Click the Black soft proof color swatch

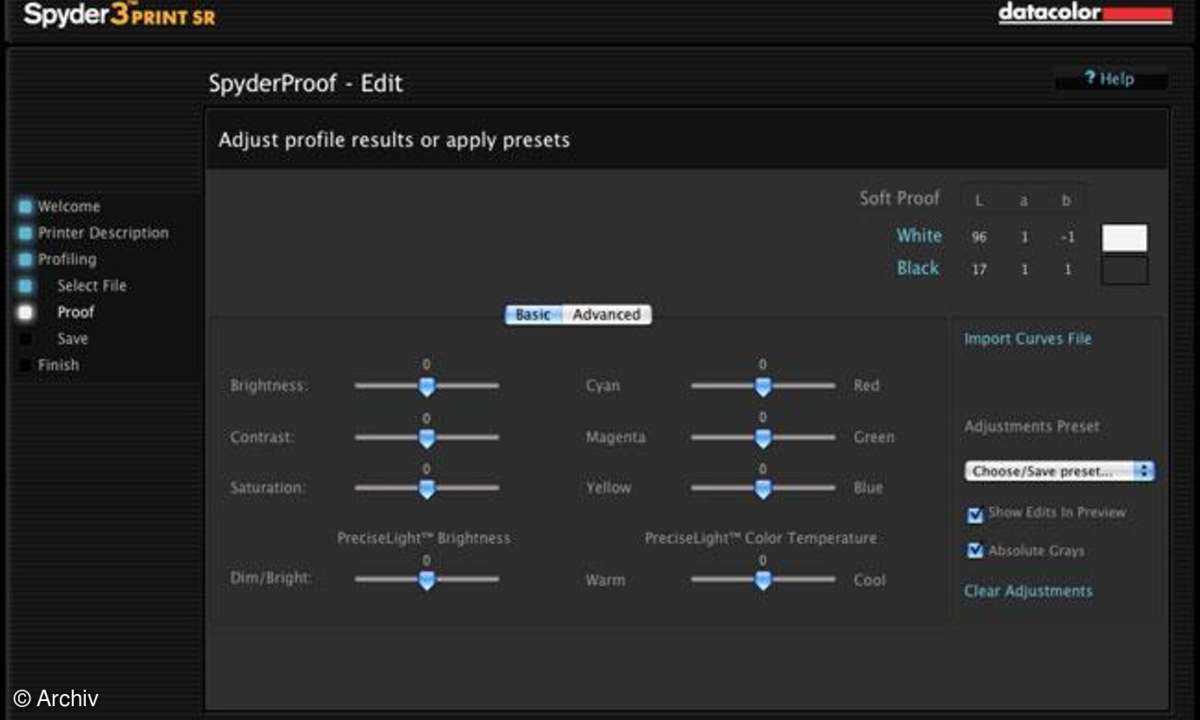1124,270
